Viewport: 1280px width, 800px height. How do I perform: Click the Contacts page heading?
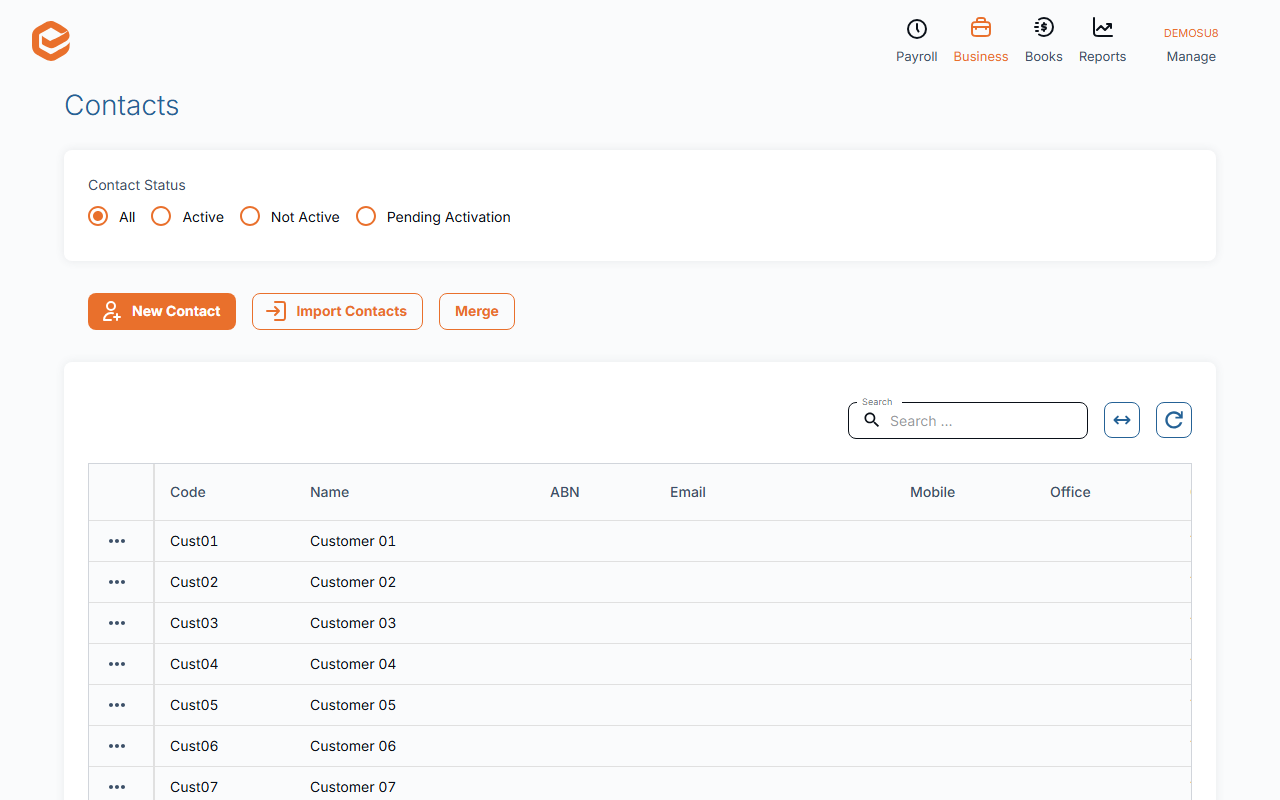[122, 105]
